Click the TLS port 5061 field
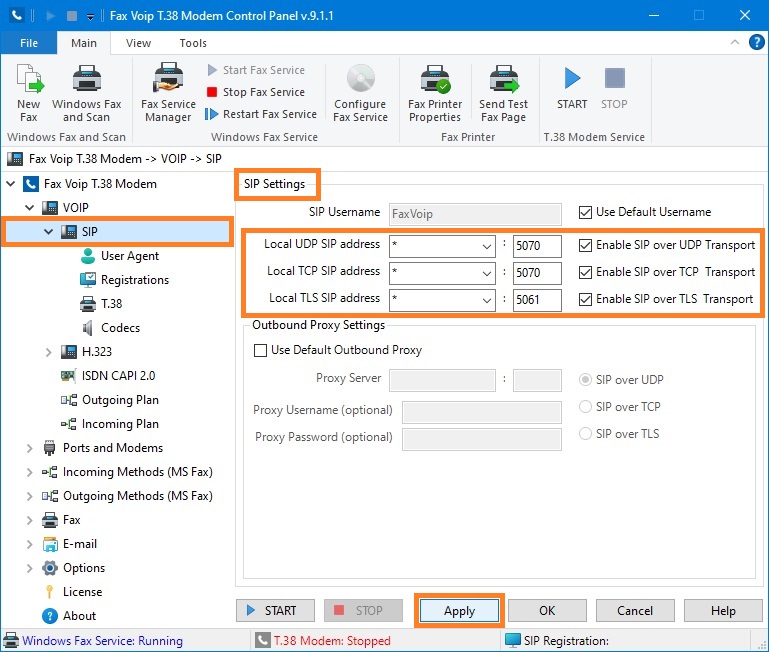 pos(537,300)
